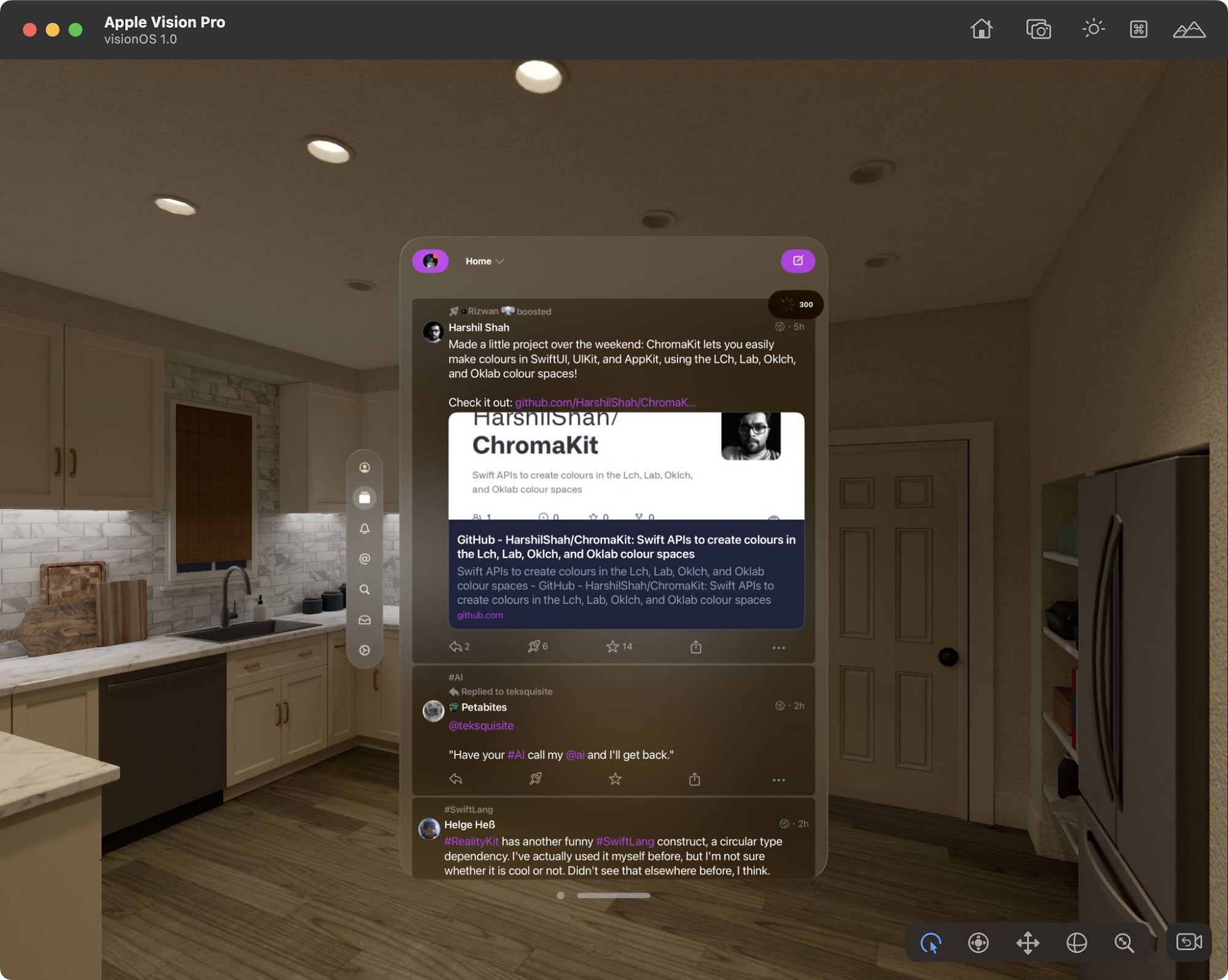Viewport: 1228px width, 980px height.
Task: Open the sun-shaped lighting control in the toolbar
Action: [1093, 29]
